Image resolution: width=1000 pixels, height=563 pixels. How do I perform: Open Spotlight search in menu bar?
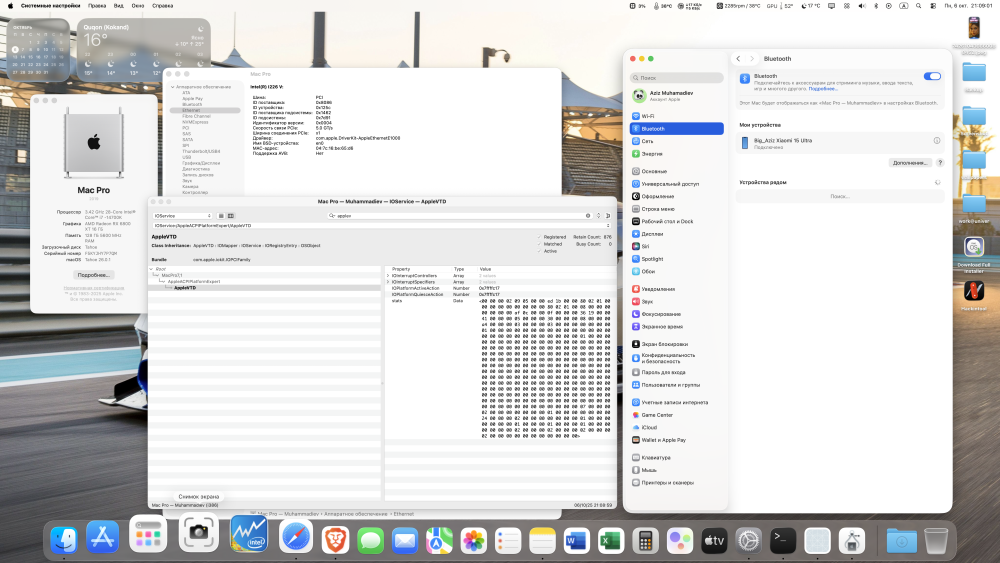click(x=918, y=6)
